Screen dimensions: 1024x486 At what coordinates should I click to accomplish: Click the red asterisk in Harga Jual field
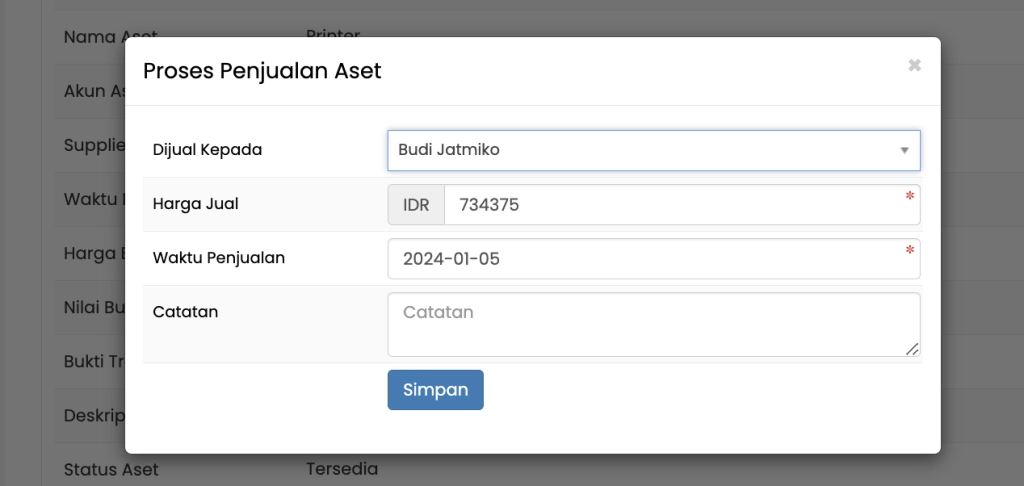coord(909,197)
